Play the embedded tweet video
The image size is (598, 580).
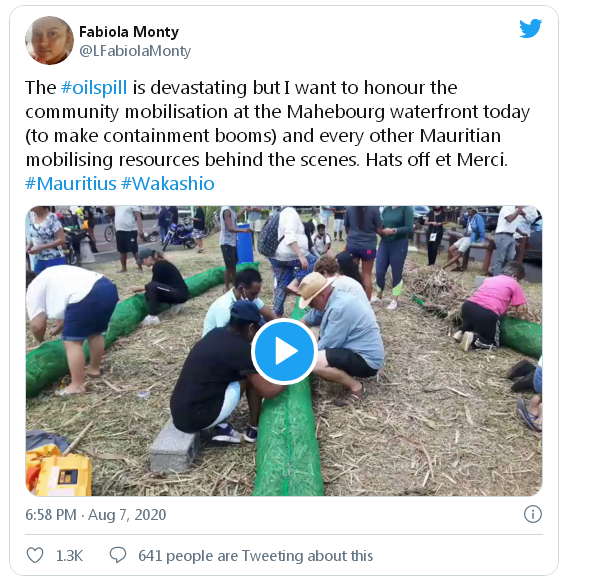tap(284, 351)
